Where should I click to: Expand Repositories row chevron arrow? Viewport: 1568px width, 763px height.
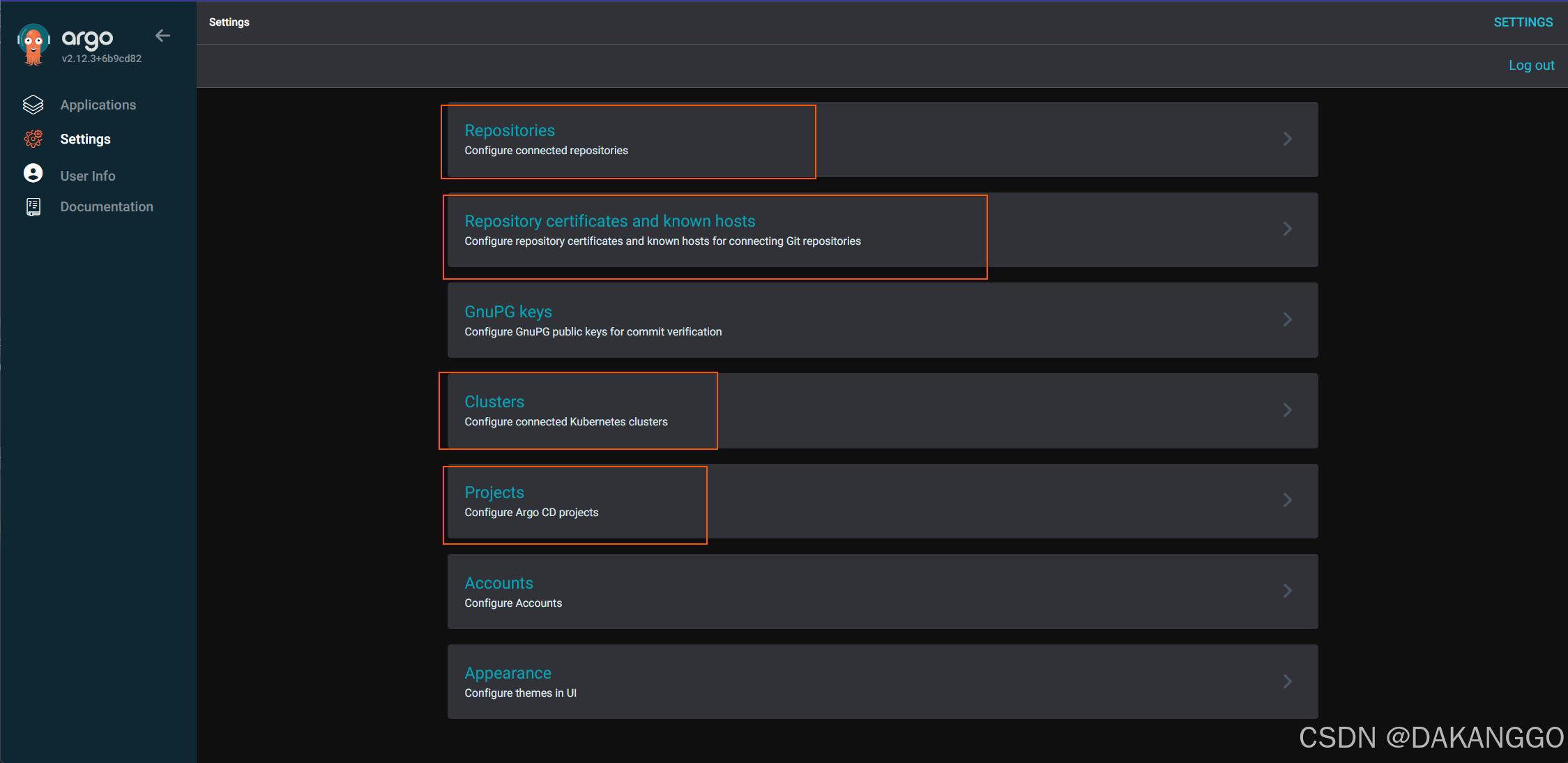click(x=1287, y=139)
